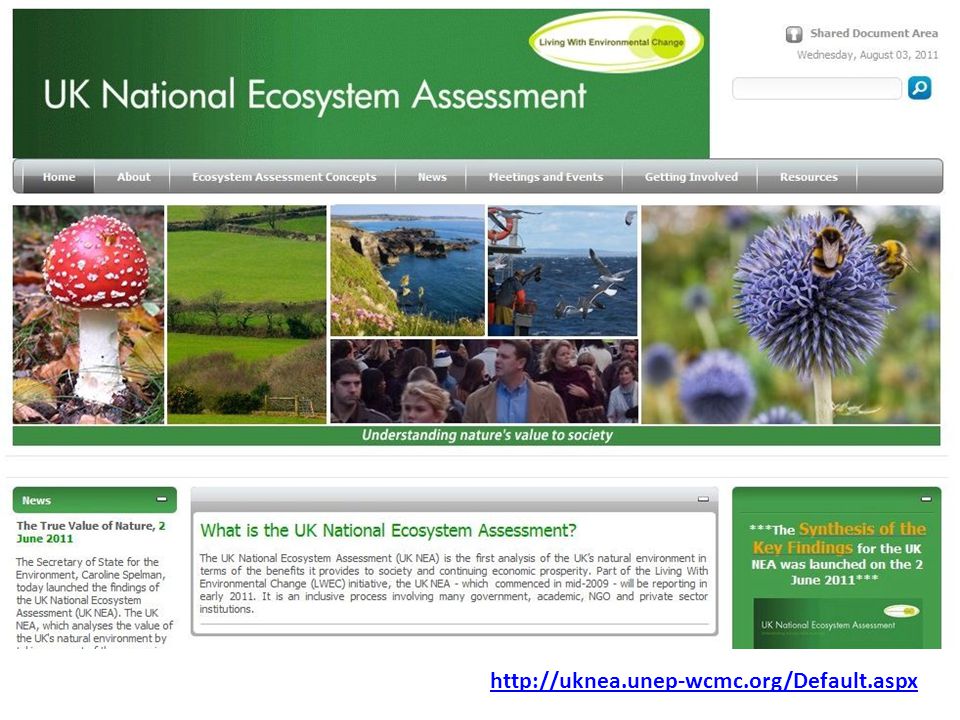Click the search magnifier button
This screenshot has height=720, width=960.
919,88
